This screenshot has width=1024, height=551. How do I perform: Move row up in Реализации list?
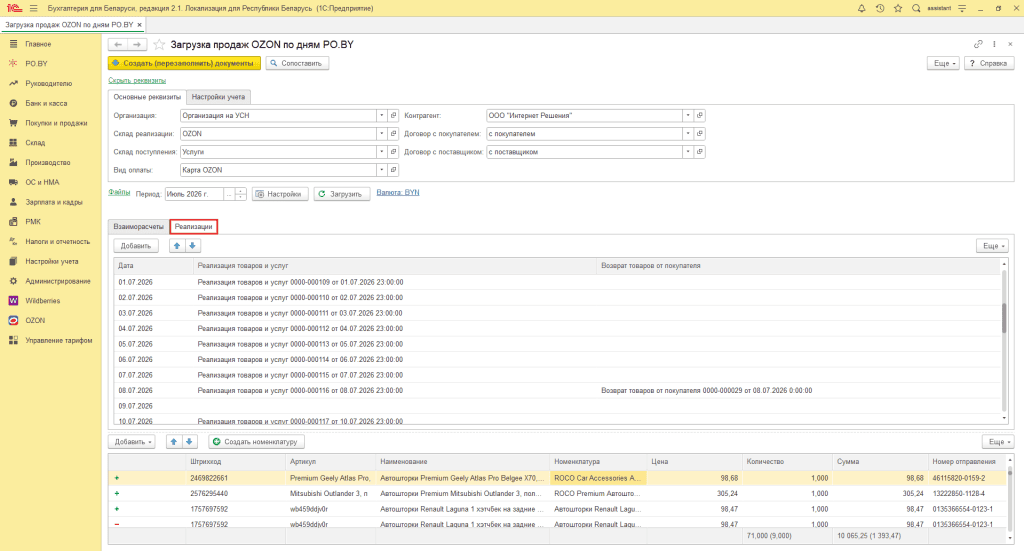pyautogui.click(x=177, y=246)
